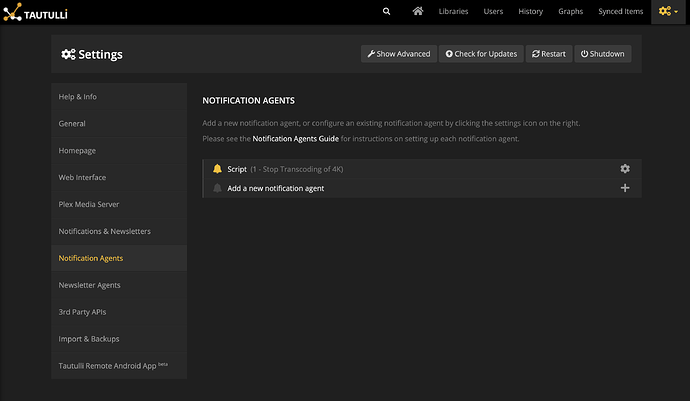Click the Settings page heading
The image size is (690, 401).
click(92, 54)
